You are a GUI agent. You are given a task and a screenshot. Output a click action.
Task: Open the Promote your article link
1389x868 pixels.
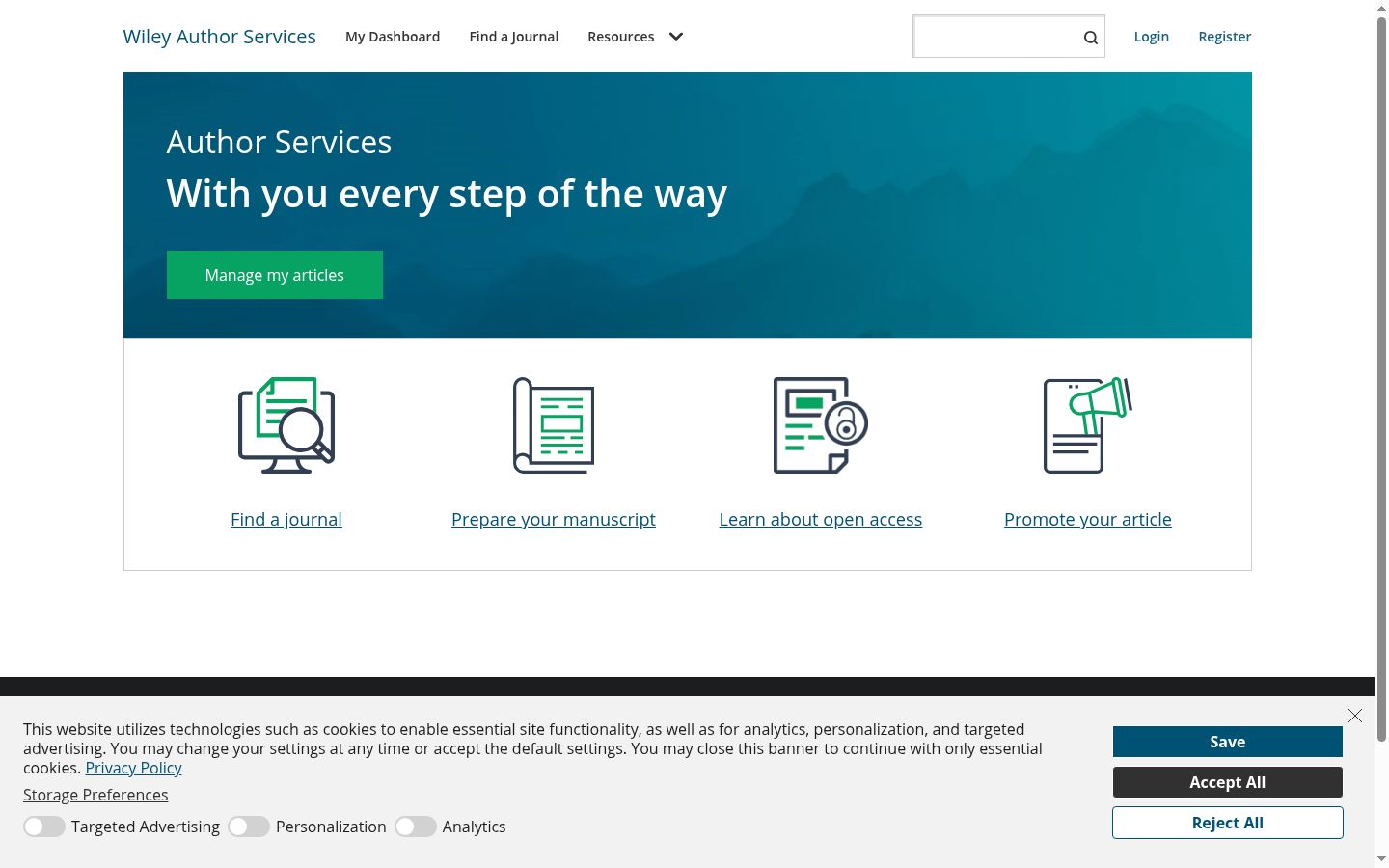pos(1088,519)
